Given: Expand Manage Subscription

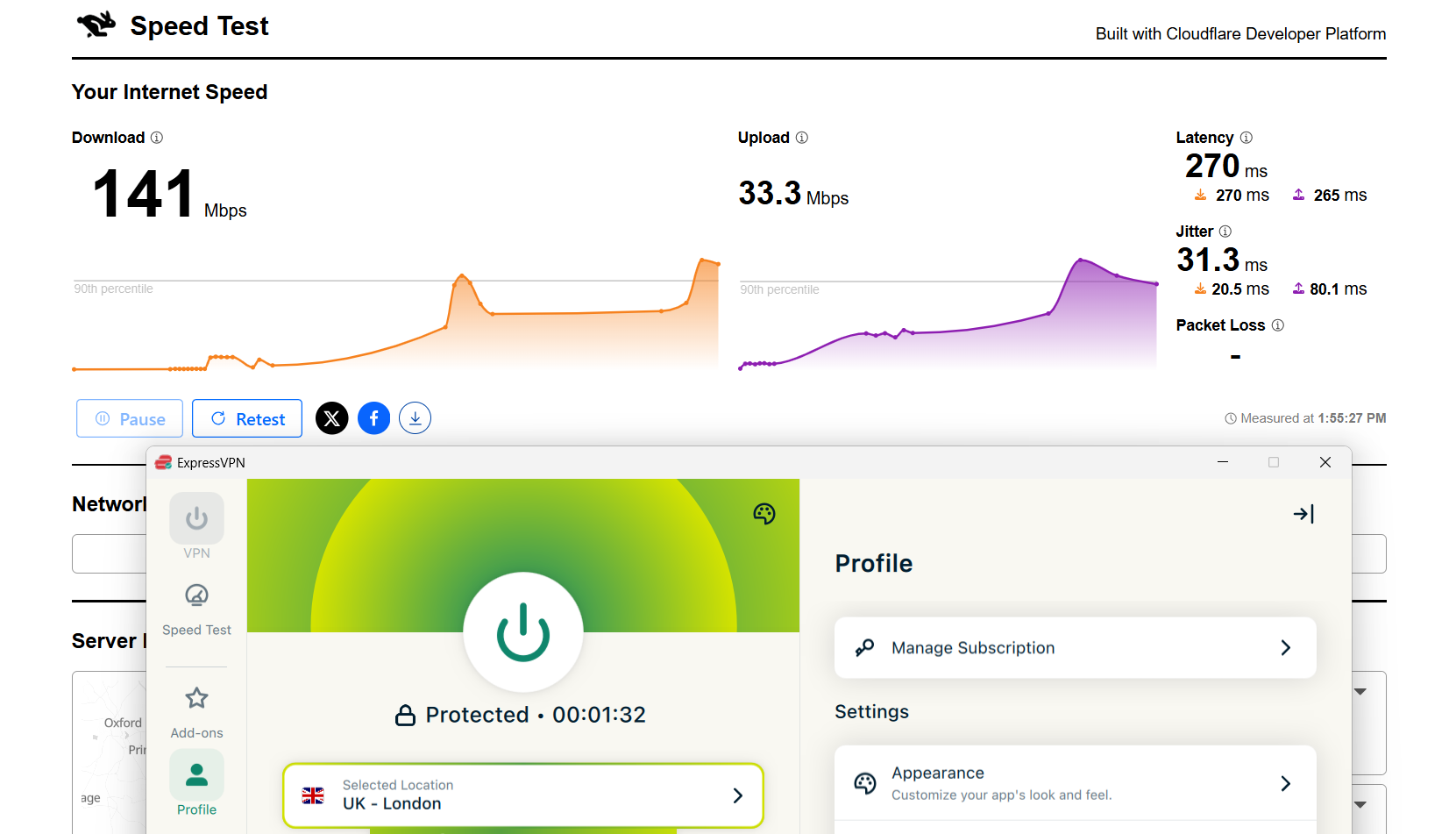Looking at the screenshot, I should [x=1075, y=647].
